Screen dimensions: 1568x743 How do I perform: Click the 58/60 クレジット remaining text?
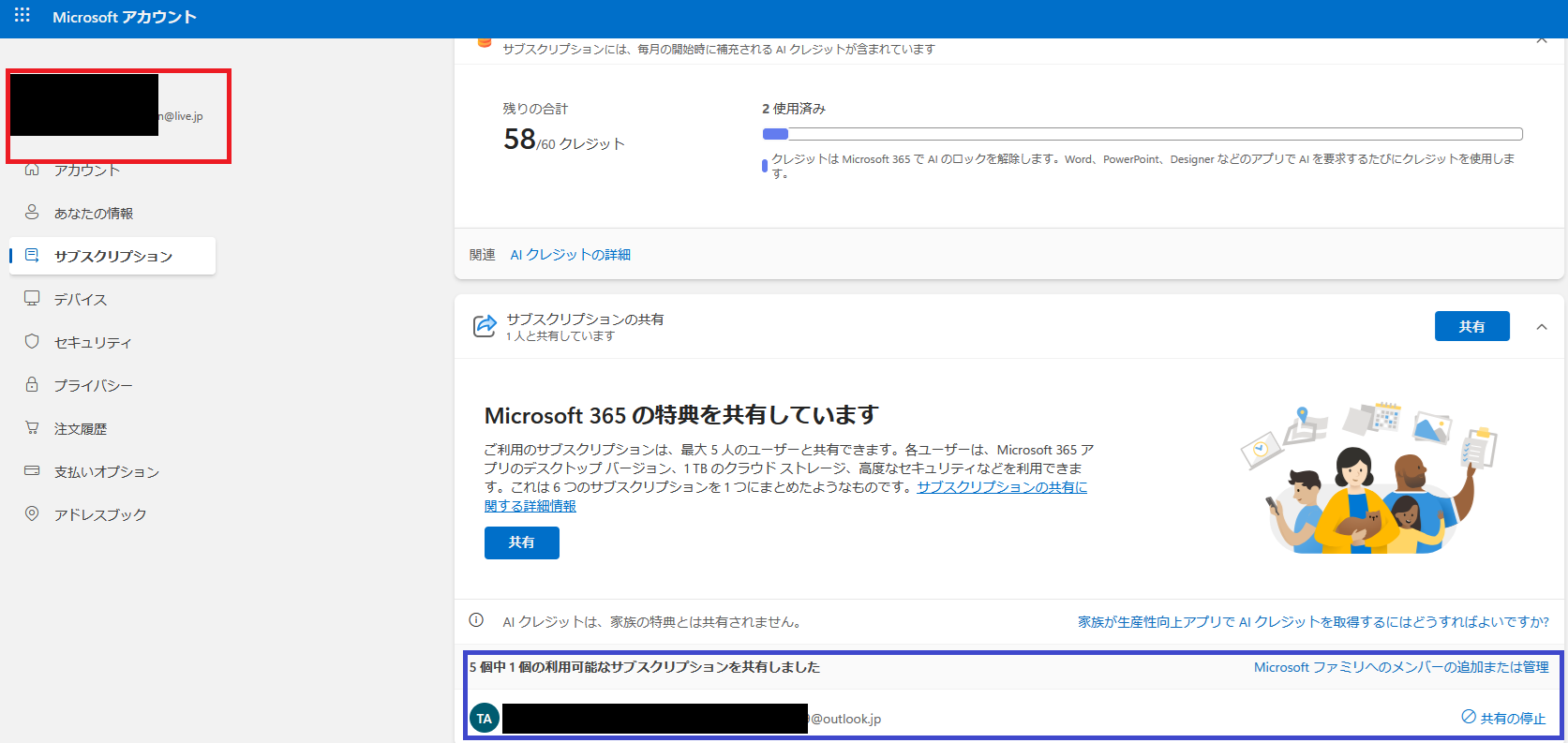pos(564,141)
